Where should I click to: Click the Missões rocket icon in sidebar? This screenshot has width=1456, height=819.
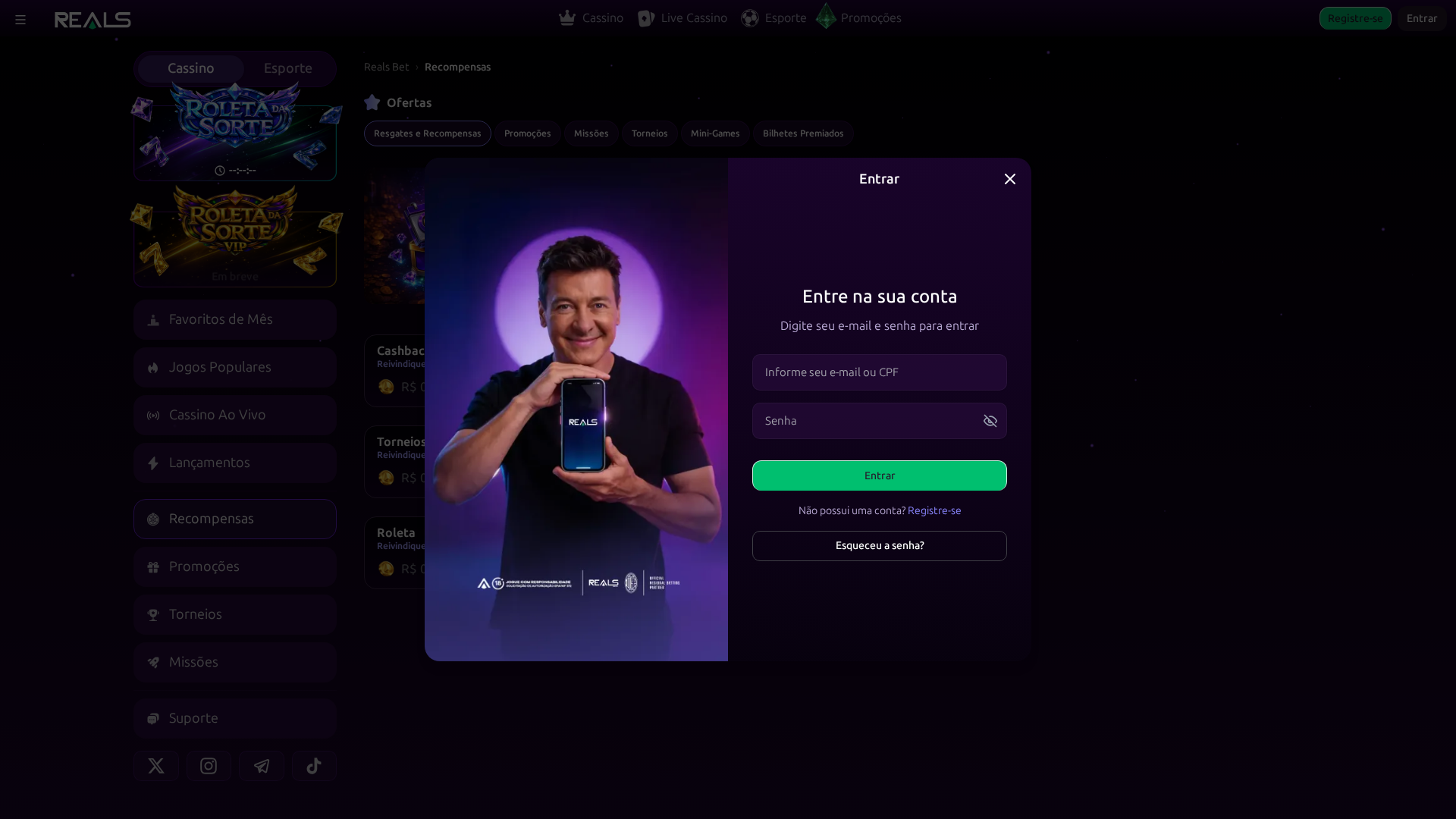pyautogui.click(x=153, y=663)
